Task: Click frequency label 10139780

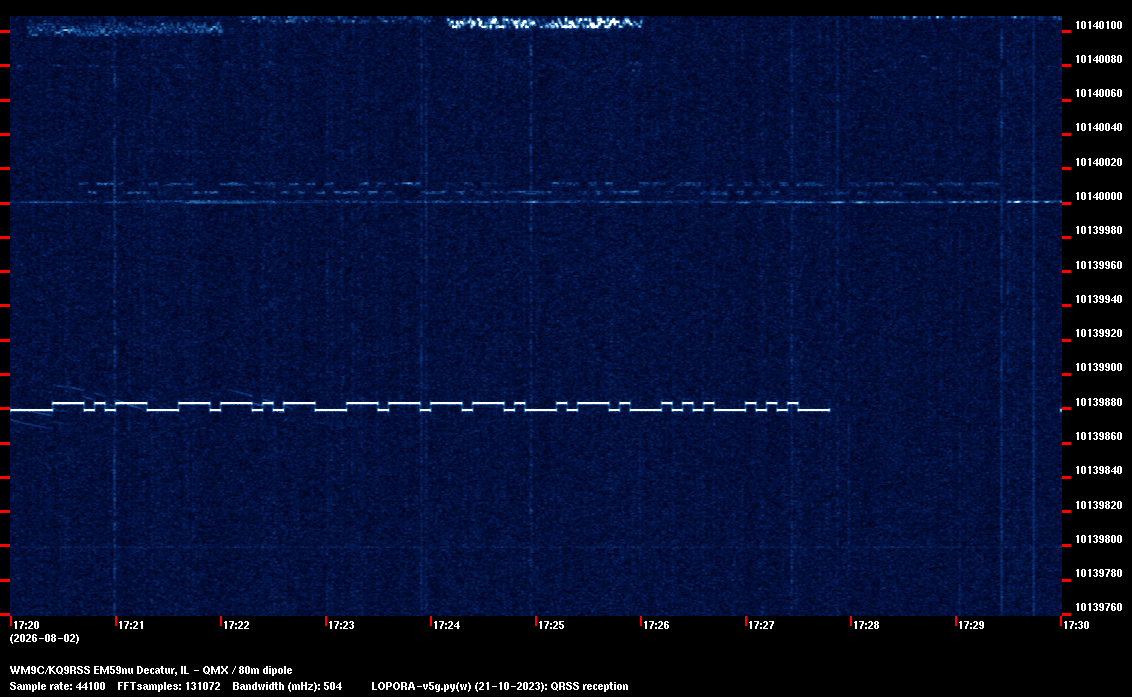Action: point(1099,573)
